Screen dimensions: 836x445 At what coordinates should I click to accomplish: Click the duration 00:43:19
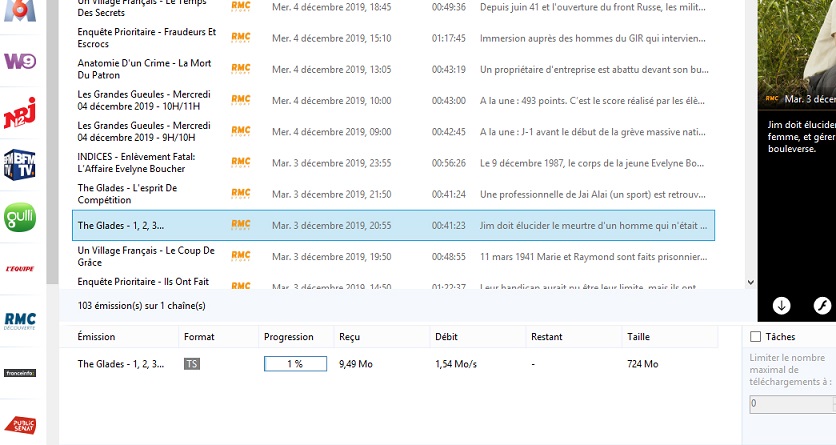pos(448,69)
